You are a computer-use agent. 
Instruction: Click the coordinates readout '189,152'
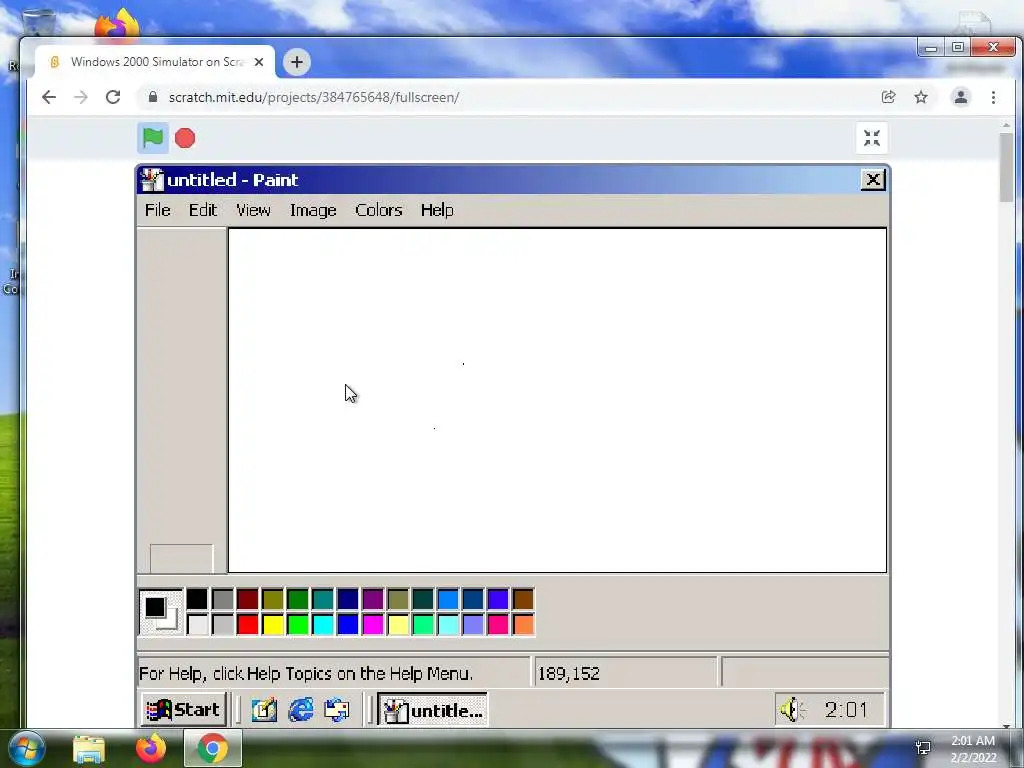(x=569, y=673)
